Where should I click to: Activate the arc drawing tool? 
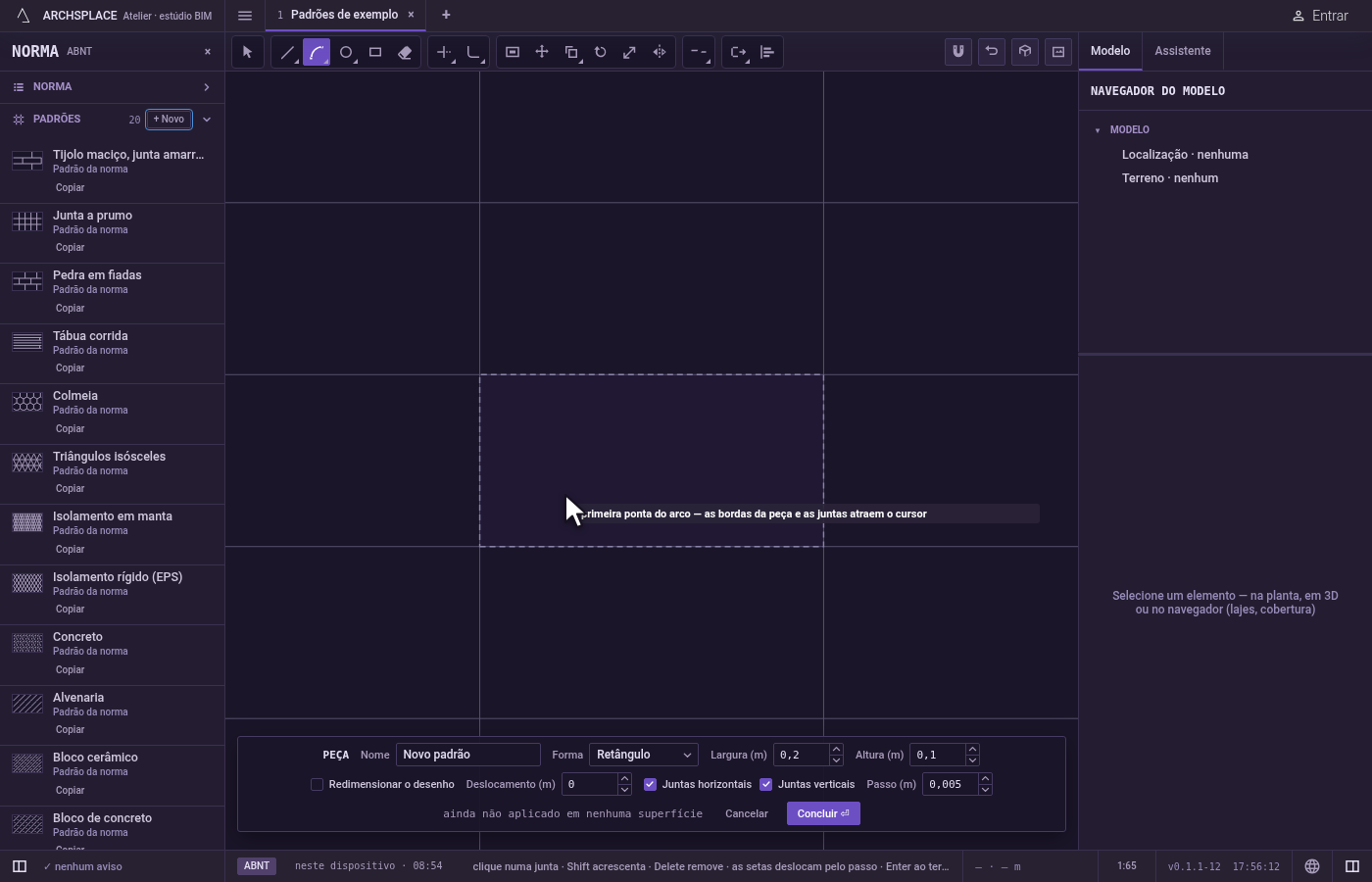point(317,52)
